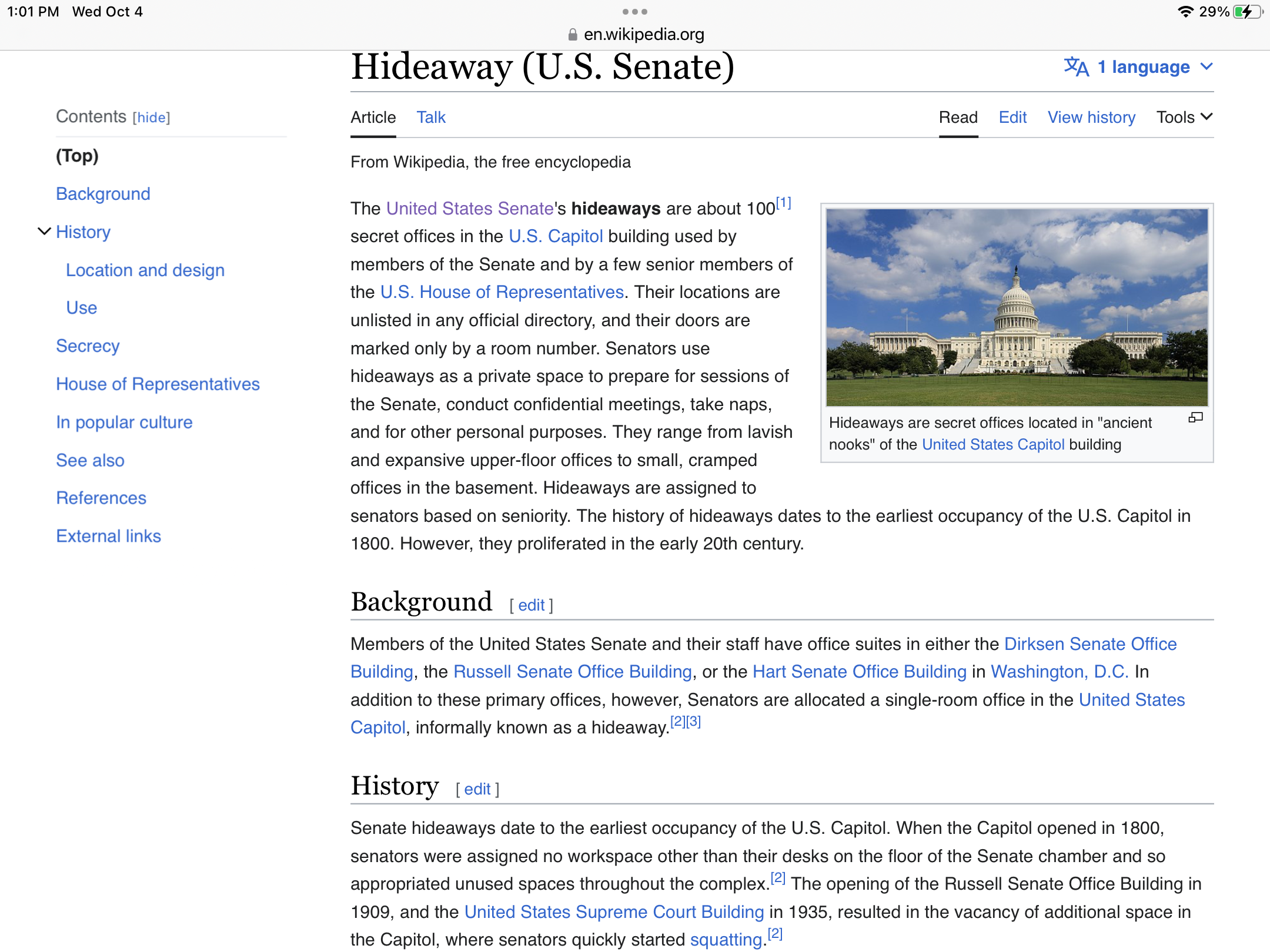The width and height of the screenshot is (1270, 952).
Task: Tap citation [2] after 'squatting'
Action: click(x=776, y=934)
